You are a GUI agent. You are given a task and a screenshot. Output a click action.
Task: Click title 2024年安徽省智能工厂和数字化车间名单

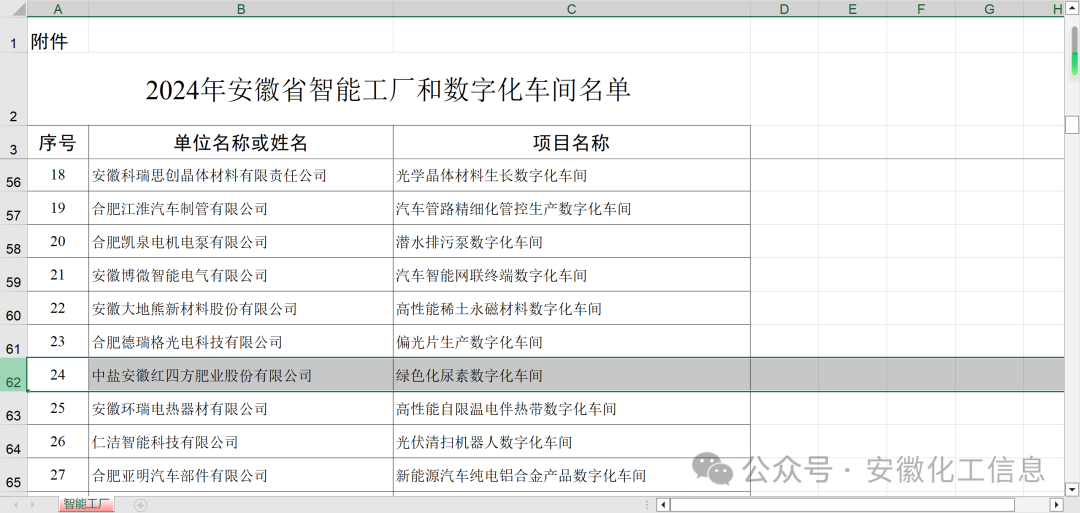coord(388,90)
